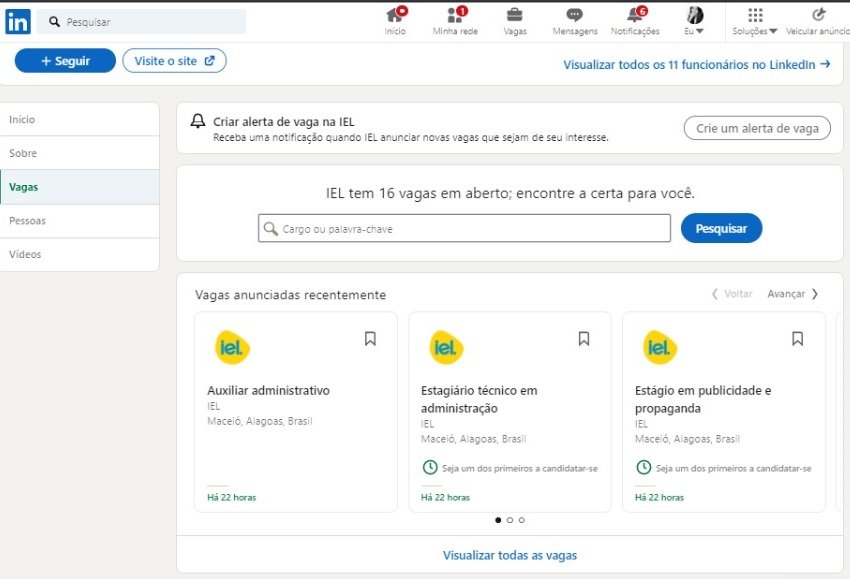Select the third carousel page dot

(x=521, y=520)
